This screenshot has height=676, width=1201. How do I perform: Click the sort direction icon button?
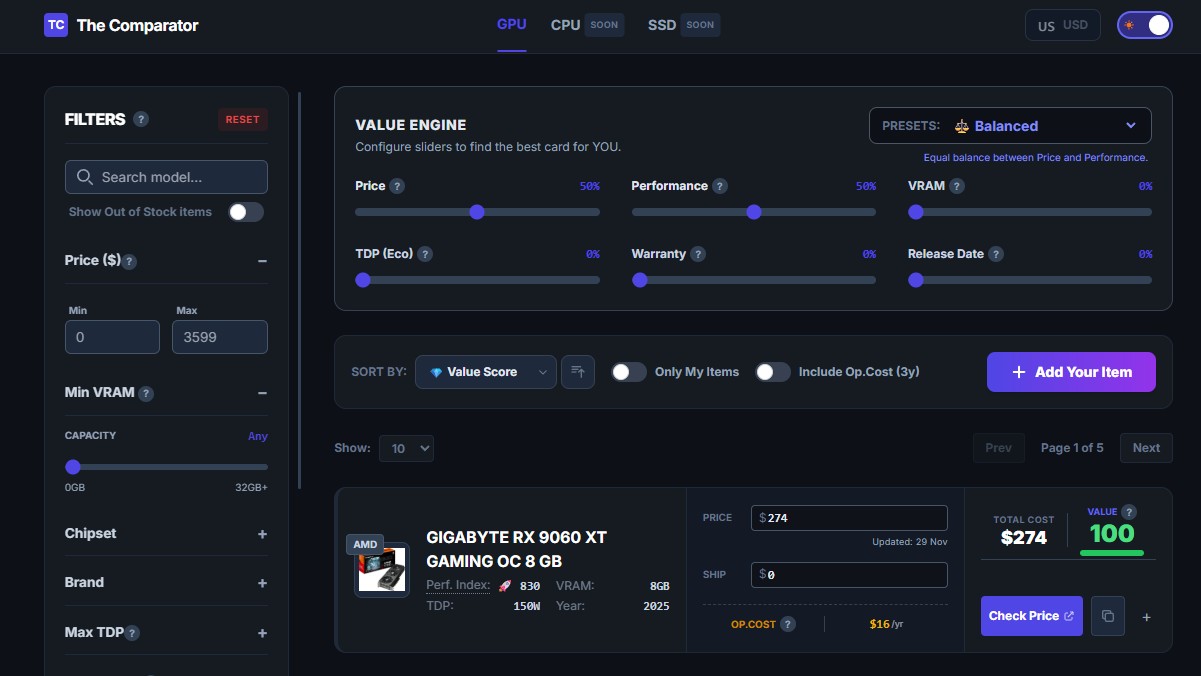[x=578, y=372]
